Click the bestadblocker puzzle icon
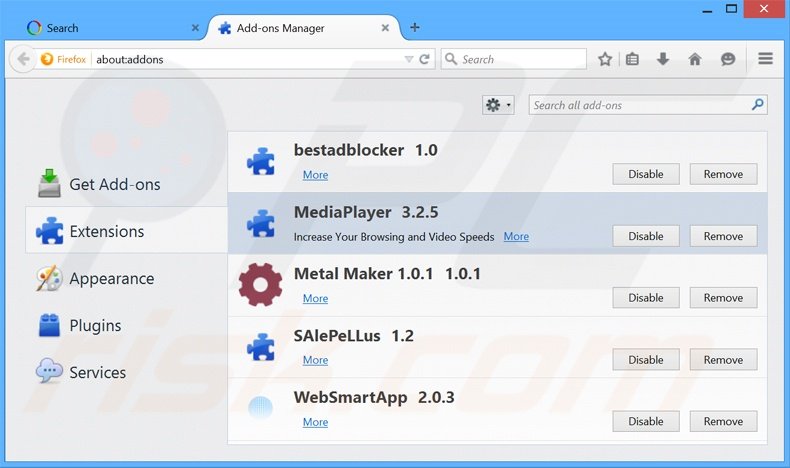This screenshot has width=790, height=468. (261, 162)
